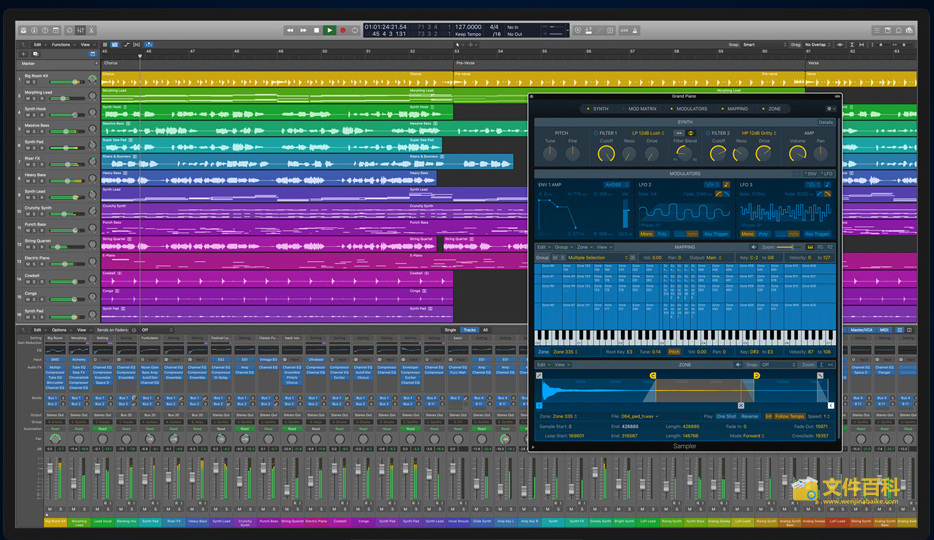934x540 pixels.
Task: Show Smart Controls in the control bar
Action: click(70, 30)
